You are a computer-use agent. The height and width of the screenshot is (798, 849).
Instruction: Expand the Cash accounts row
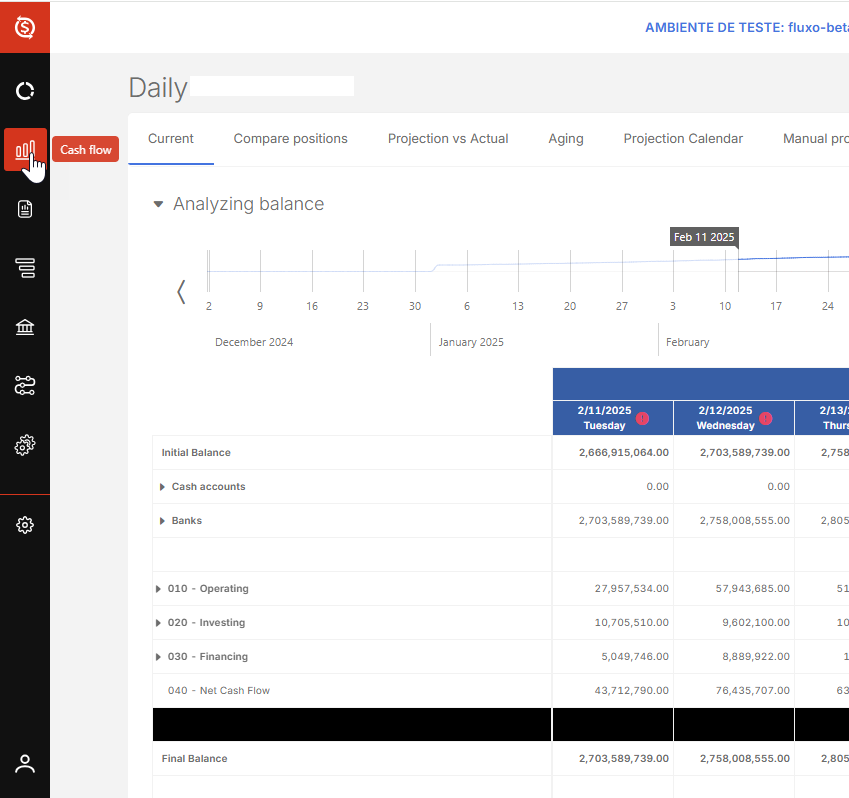point(163,487)
